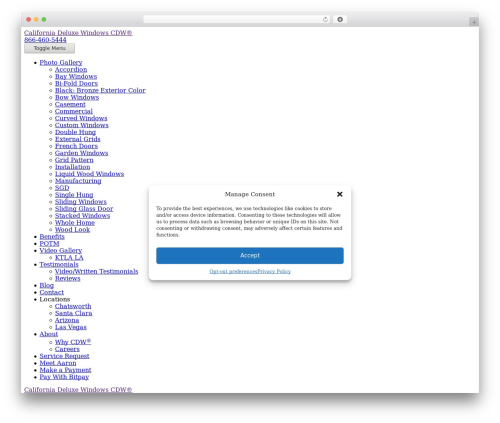Open Garden Windows link
Screen dimensions: 500x423
pos(81,153)
